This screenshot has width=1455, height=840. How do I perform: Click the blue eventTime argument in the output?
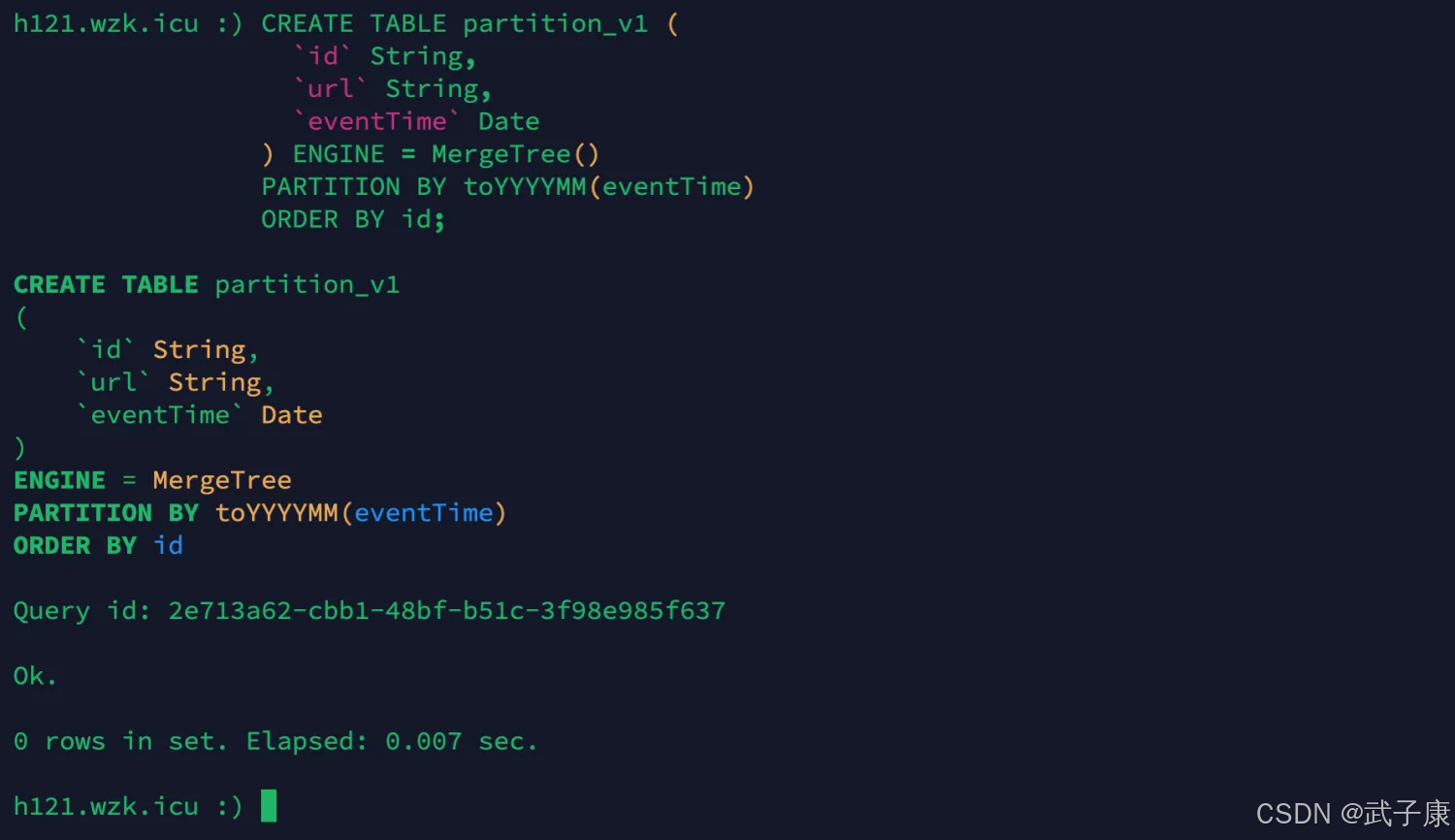pyautogui.click(x=423, y=513)
